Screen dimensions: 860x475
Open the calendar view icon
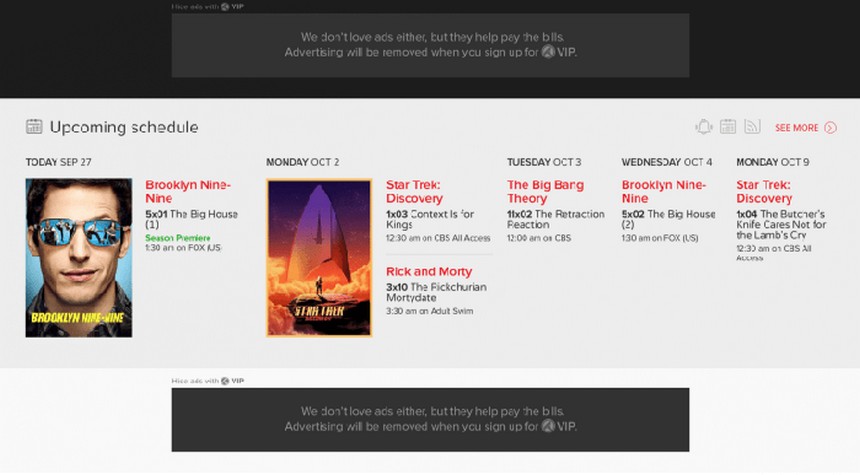(x=728, y=127)
